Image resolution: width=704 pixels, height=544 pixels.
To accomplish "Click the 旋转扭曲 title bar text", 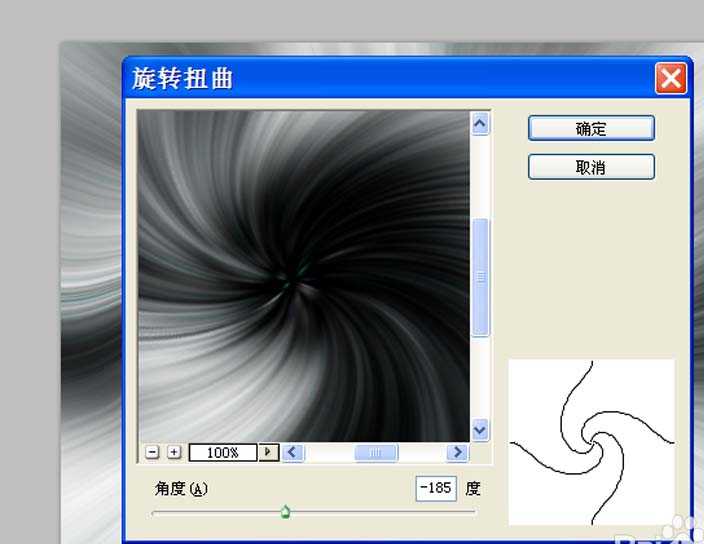I will 182,79.
